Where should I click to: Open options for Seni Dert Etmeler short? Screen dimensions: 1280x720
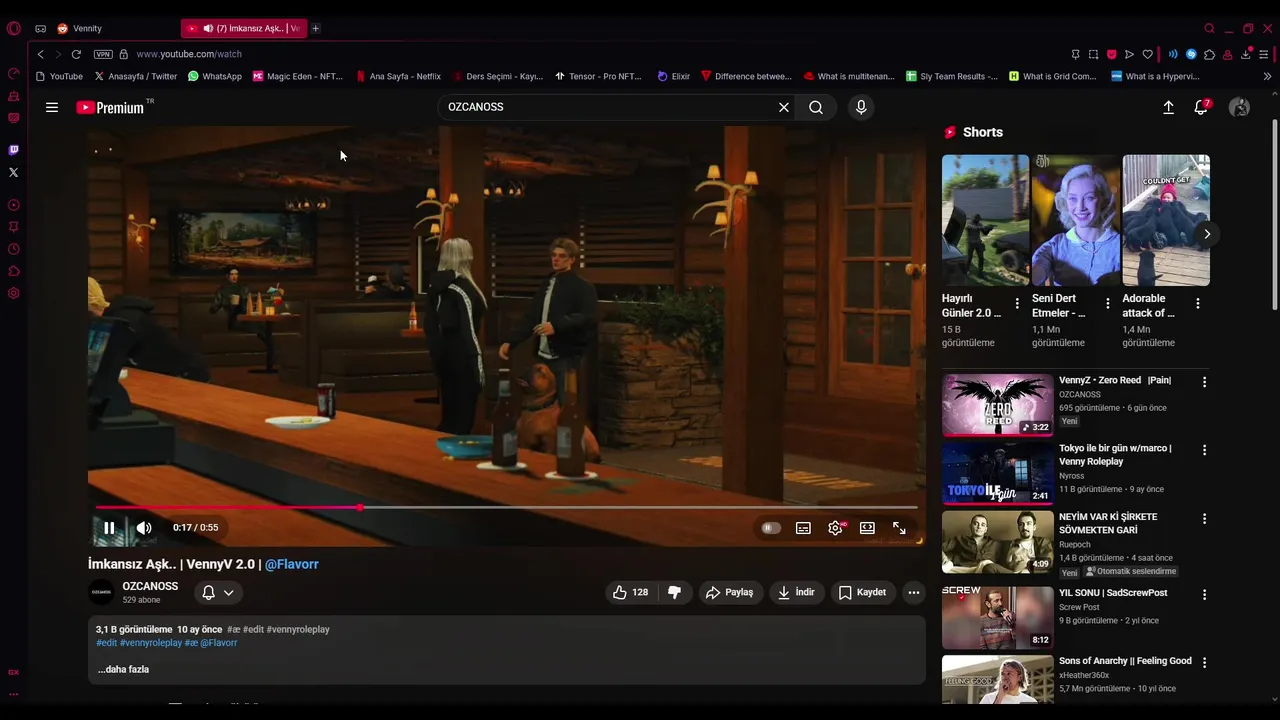point(1107,303)
